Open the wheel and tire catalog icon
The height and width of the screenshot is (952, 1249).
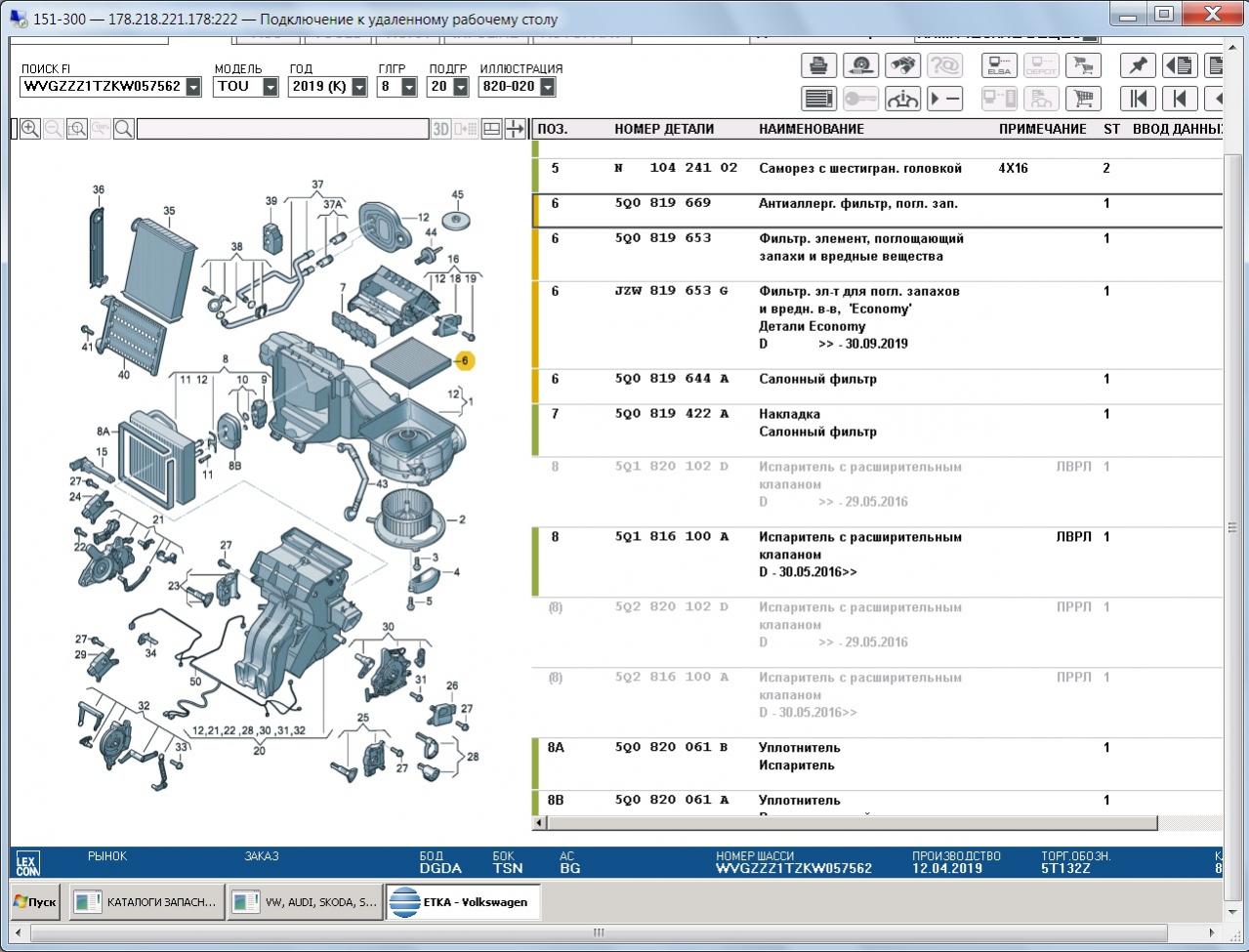pyautogui.click(x=860, y=65)
